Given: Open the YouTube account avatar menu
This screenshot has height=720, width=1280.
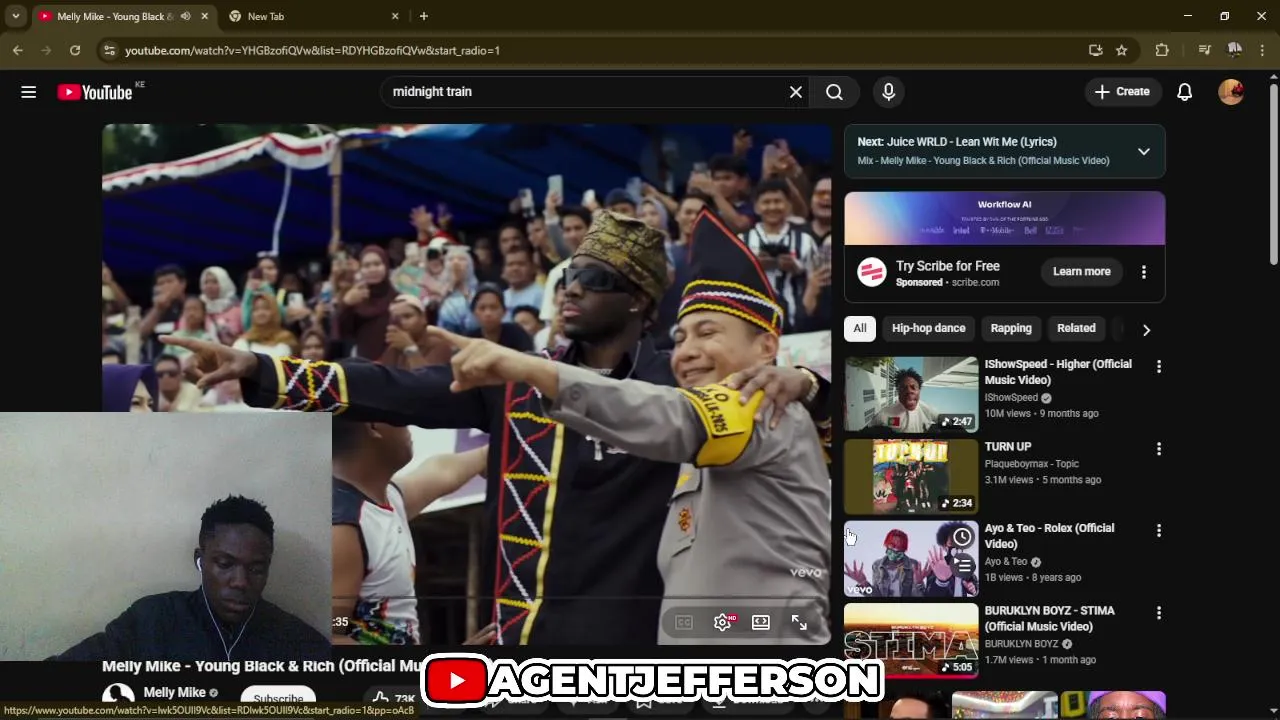Looking at the screenshot, I should (1231, 92).
